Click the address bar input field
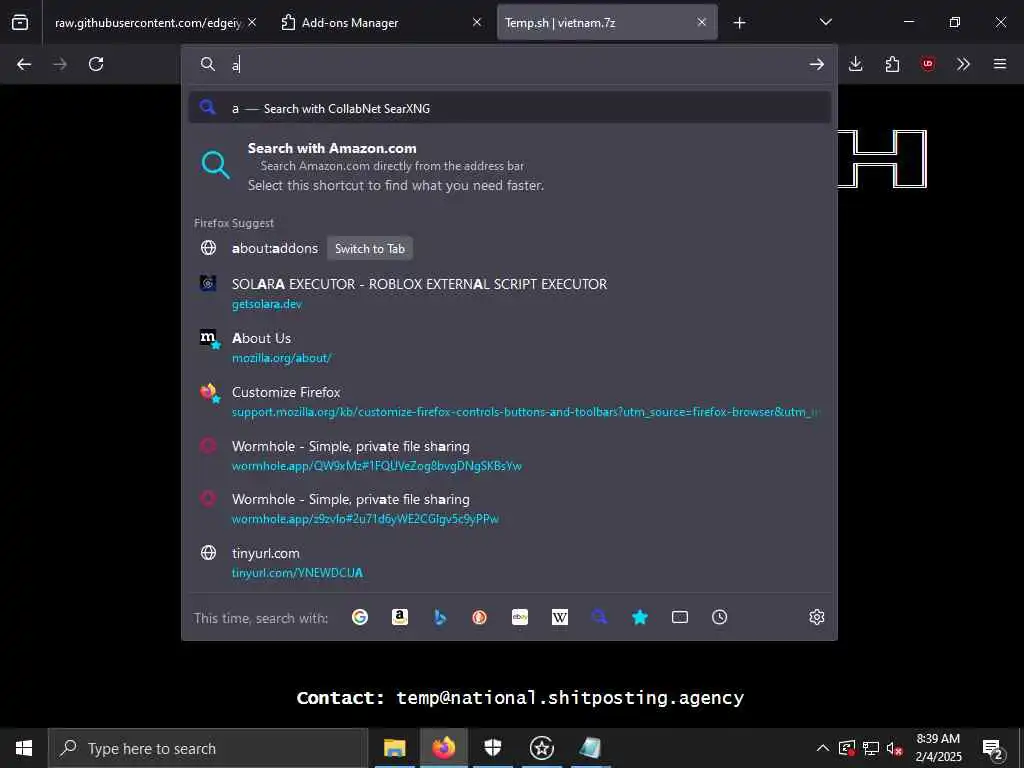Screen dimensions: 1024x768 (516, 64)
